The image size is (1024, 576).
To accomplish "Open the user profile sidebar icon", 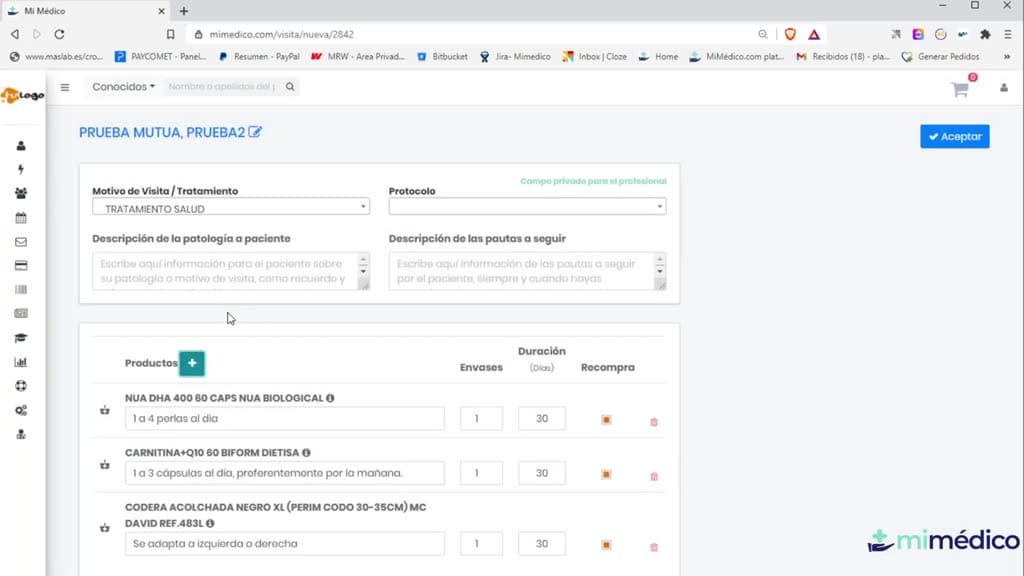I will pyautogui.click(x=21, y=146).
